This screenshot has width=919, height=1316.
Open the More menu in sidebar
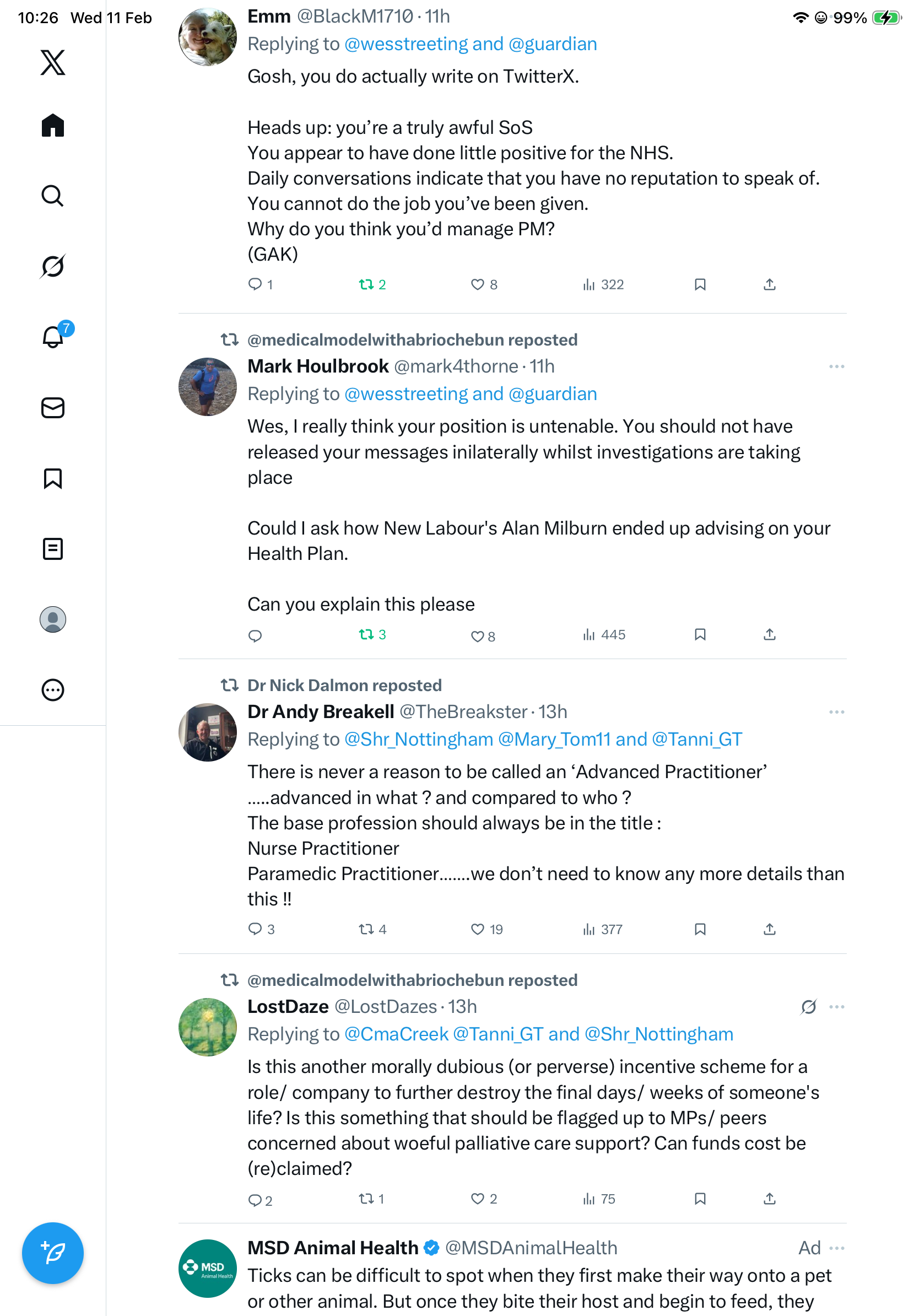tap(53, 690)
